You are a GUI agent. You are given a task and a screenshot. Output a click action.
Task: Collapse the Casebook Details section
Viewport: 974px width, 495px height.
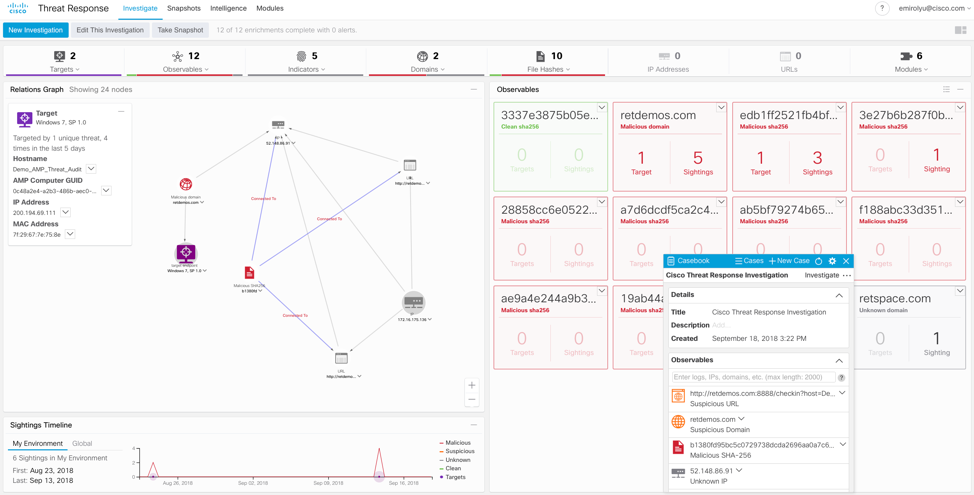pyautogui.click(x=839, y=296)
